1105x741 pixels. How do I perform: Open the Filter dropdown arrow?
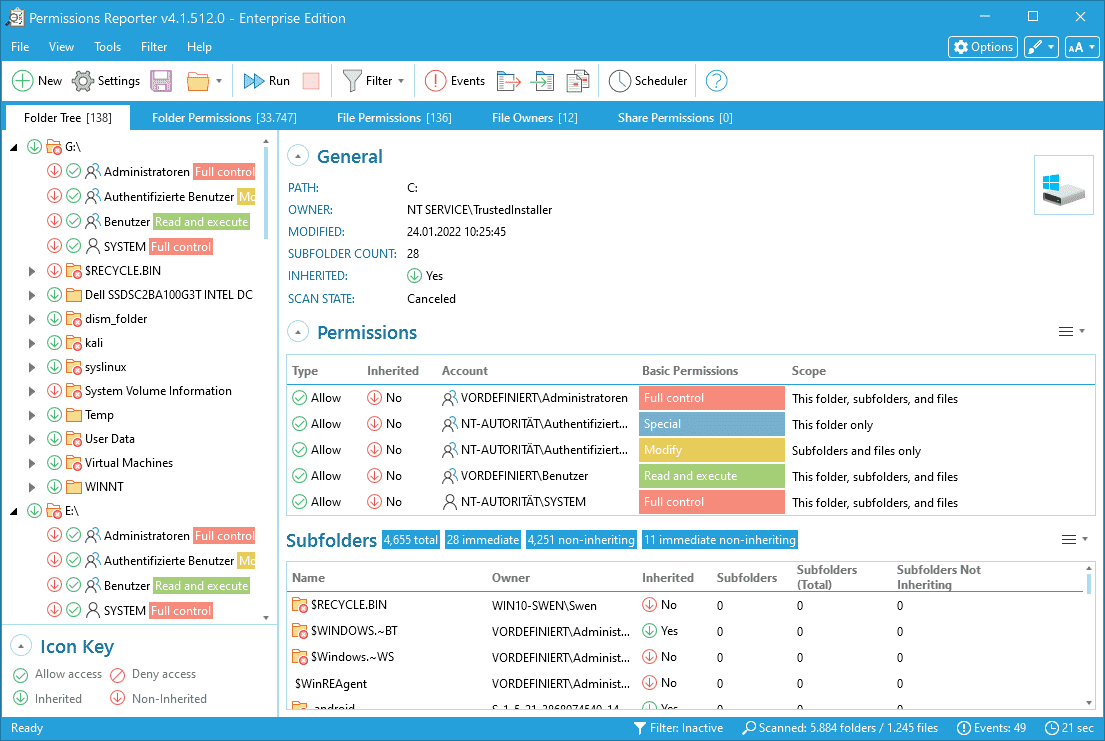[401, 81]
